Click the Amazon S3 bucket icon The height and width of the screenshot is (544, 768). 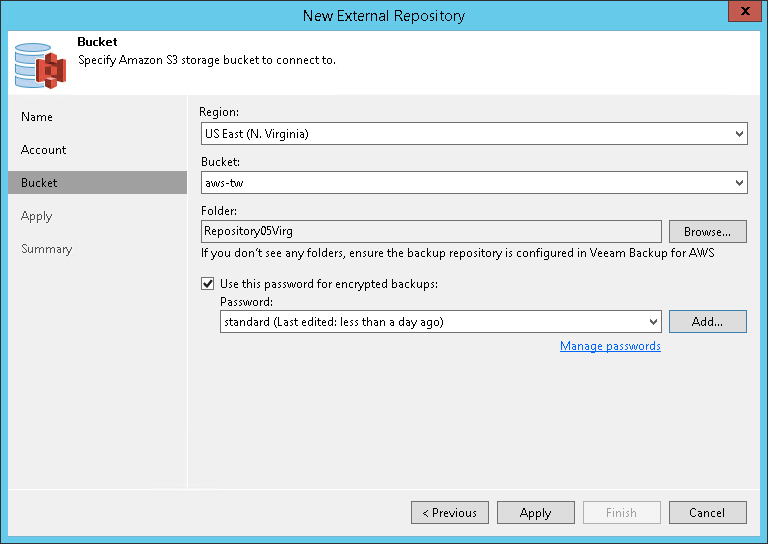pos(40,64)
